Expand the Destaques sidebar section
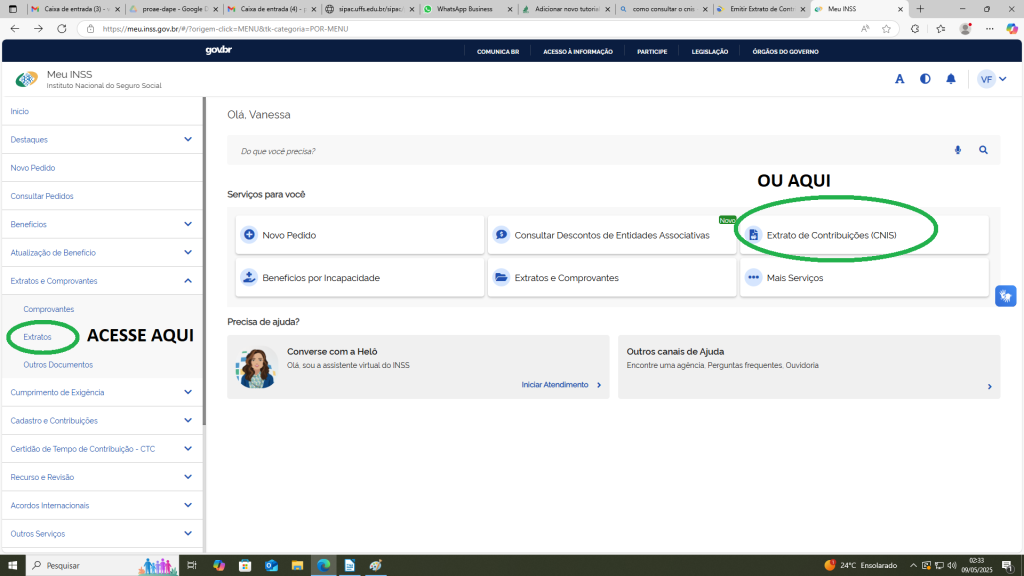 pyautogui.click(x=188, y=139)
